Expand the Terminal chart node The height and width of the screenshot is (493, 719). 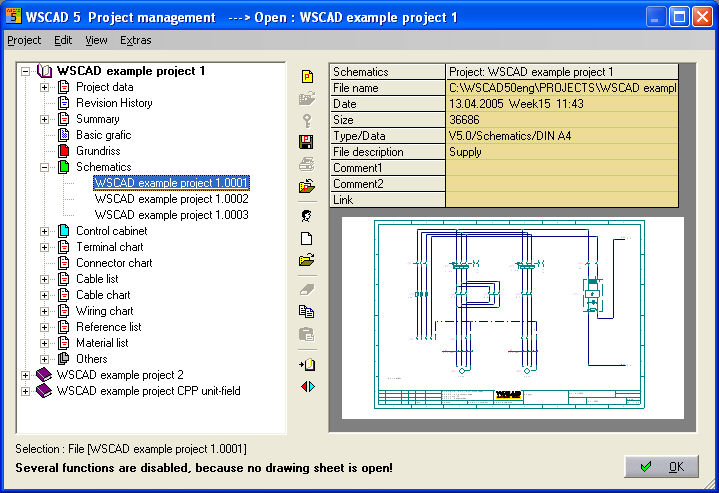pyautogui.click(x=44, y=247)
